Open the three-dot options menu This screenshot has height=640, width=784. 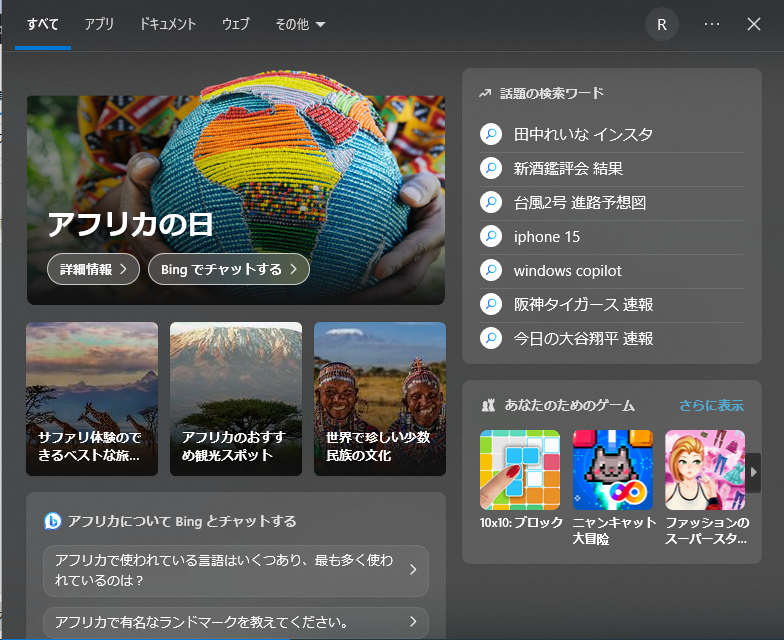[x=712, y=24]
